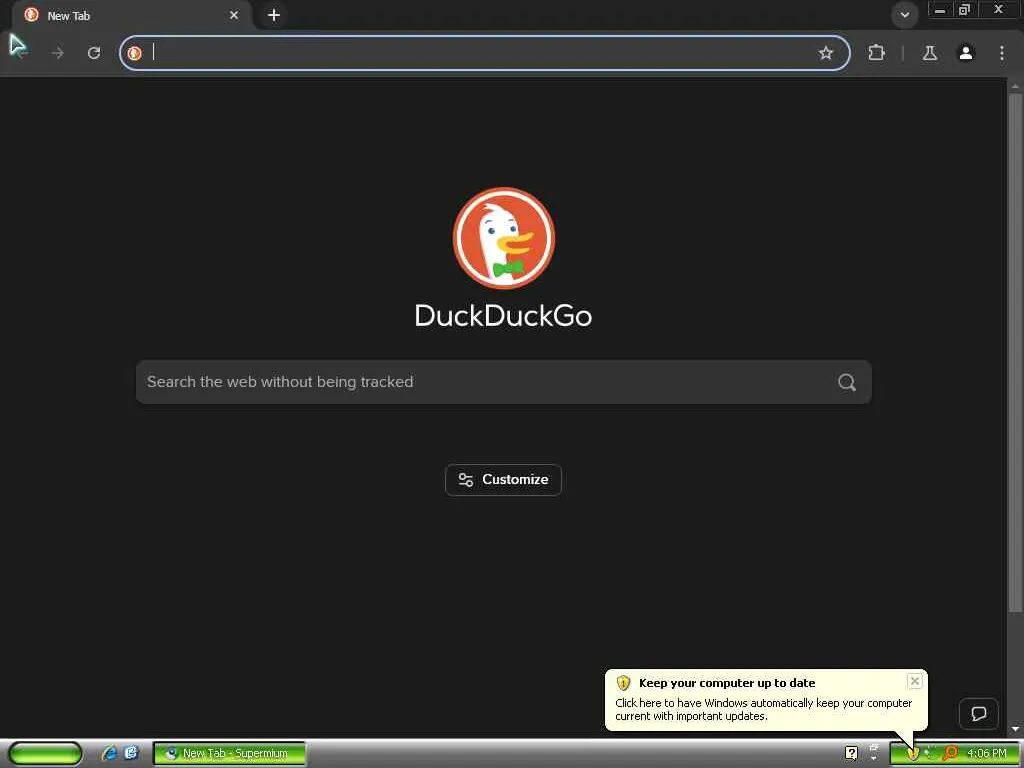This screenshot has width=1024, height=768.
Task: Bookmark this tab with the star icon
Action: click(x=826, y=53)
